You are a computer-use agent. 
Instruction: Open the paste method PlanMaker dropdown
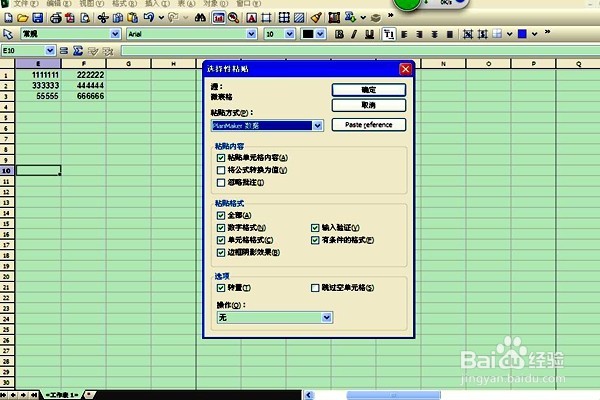click(x=318, y=126)
